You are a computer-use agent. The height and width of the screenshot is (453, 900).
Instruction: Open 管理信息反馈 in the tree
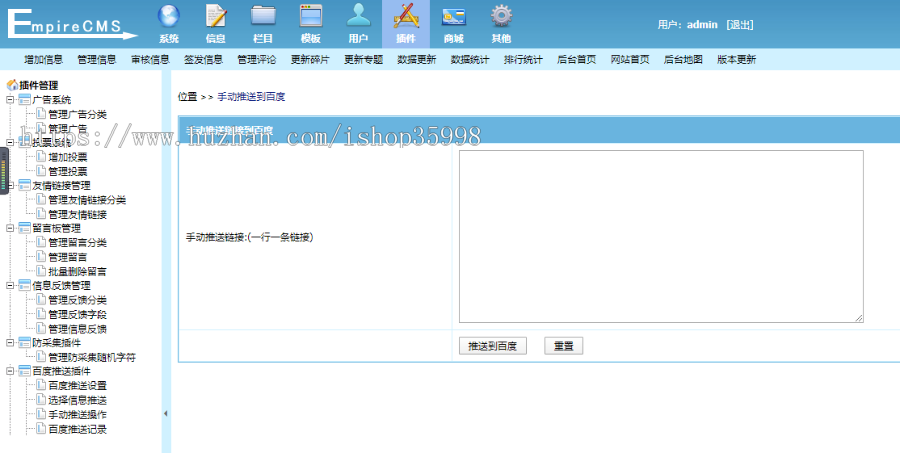[77, 328]
